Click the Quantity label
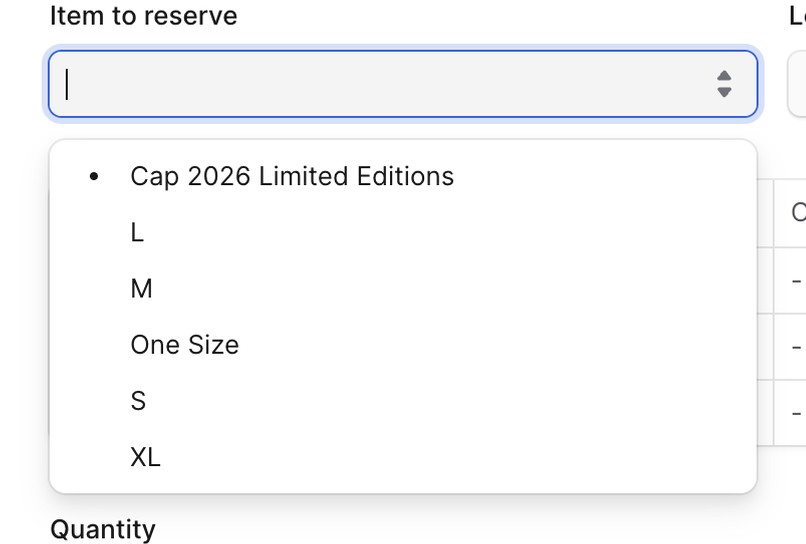The height and width of the screenshot is (544, 806). coord(103,529)
